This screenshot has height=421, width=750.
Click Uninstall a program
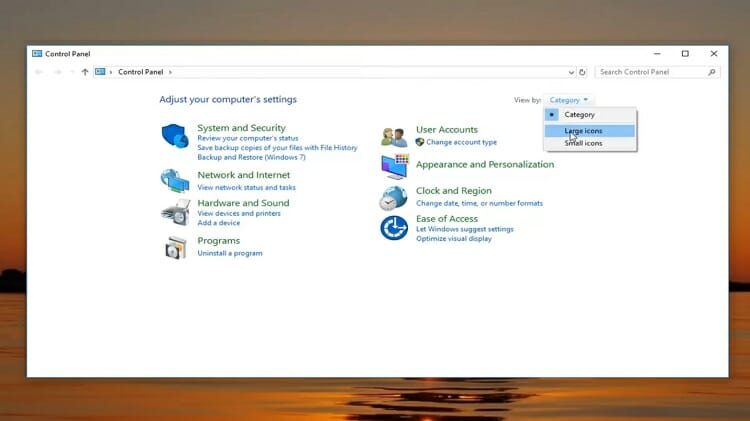230,253
